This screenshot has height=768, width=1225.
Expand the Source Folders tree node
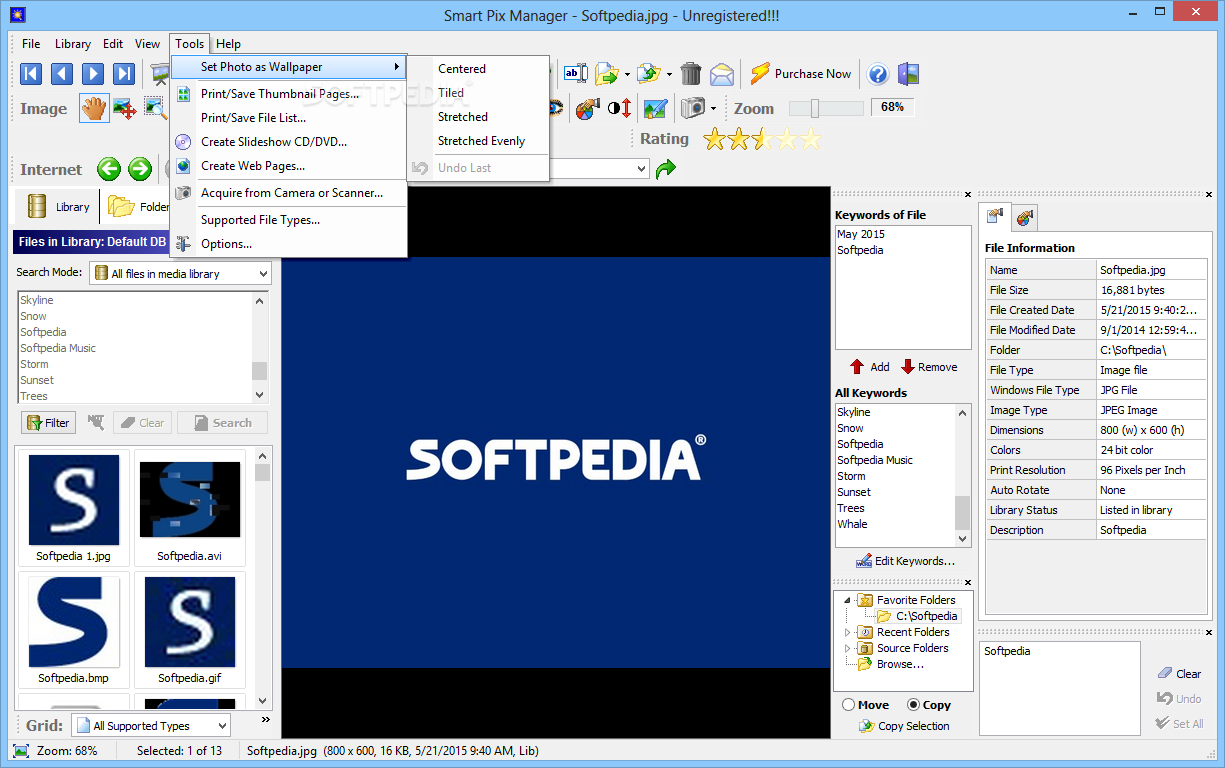coord(848,648)
